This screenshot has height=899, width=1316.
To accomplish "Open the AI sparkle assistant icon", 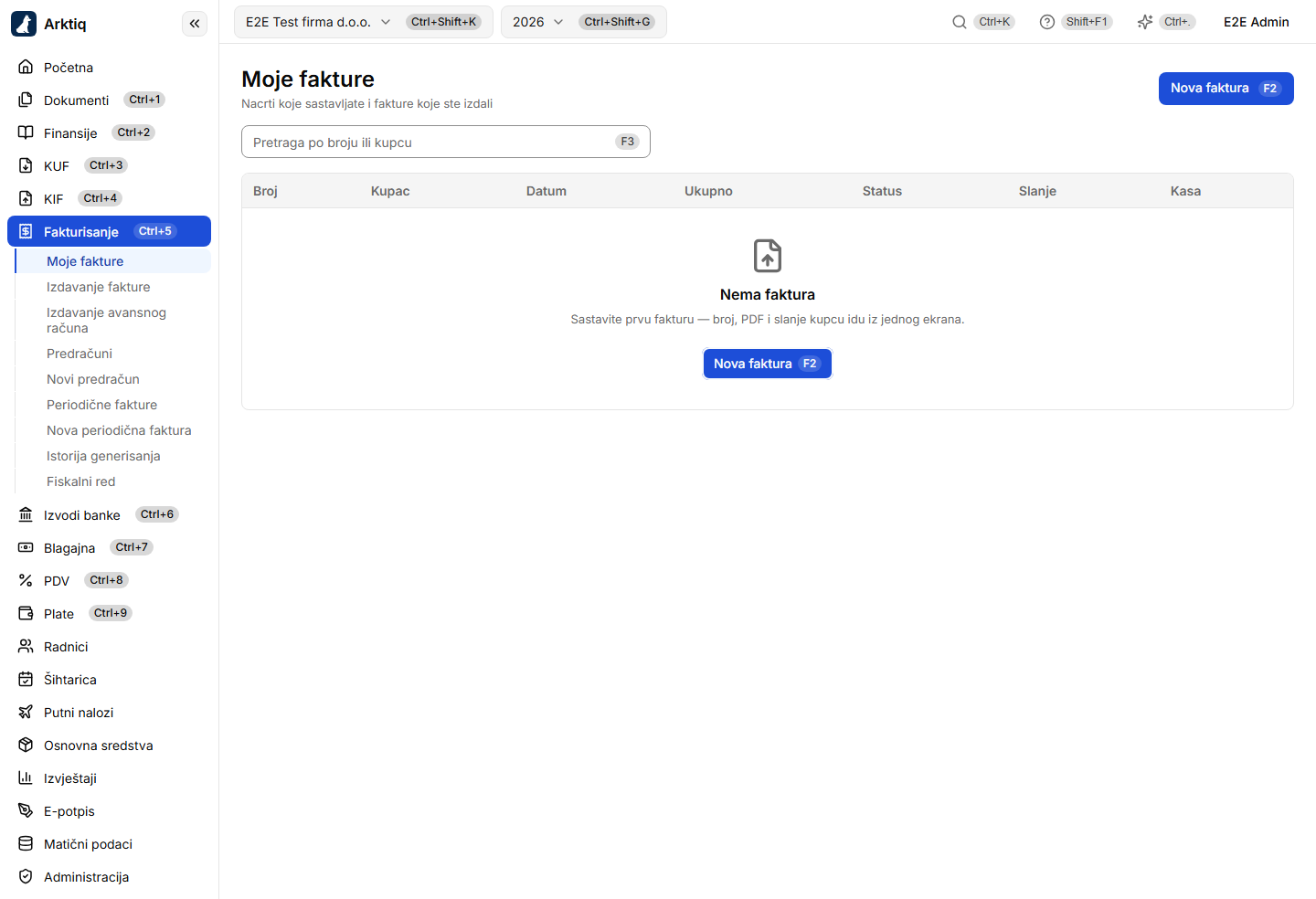I will click(x=1145, y=22).
